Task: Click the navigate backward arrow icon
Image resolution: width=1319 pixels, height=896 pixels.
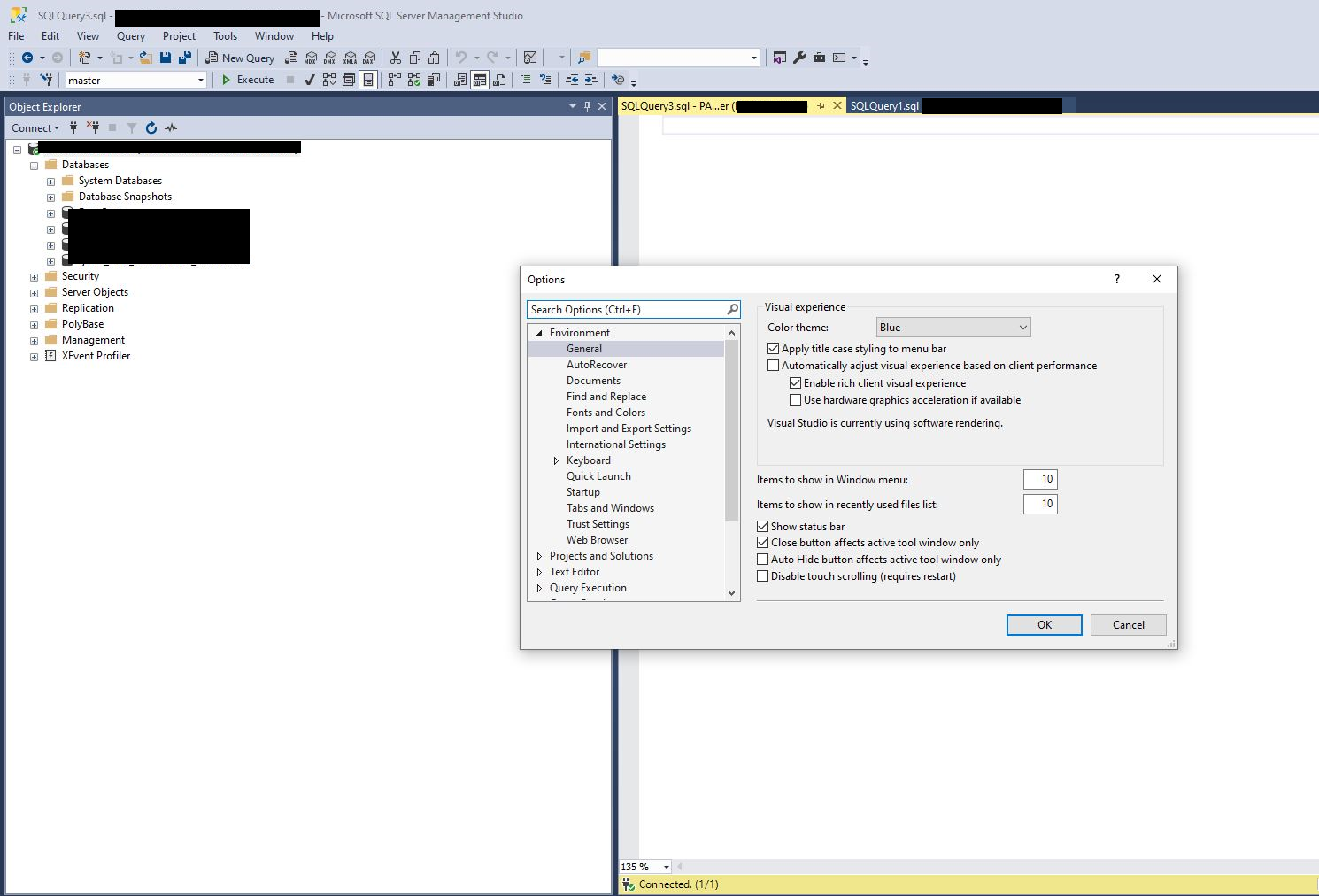Action: click(27, 58)
